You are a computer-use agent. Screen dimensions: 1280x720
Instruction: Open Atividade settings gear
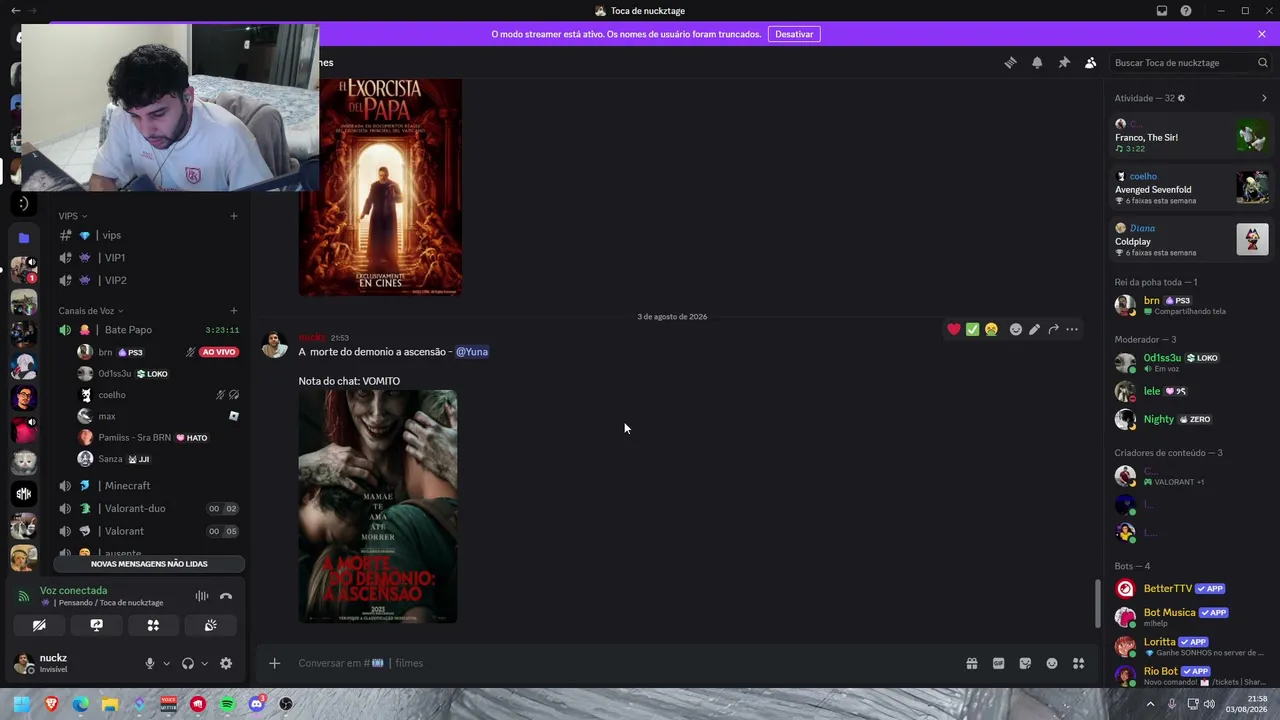point(1181,98)
